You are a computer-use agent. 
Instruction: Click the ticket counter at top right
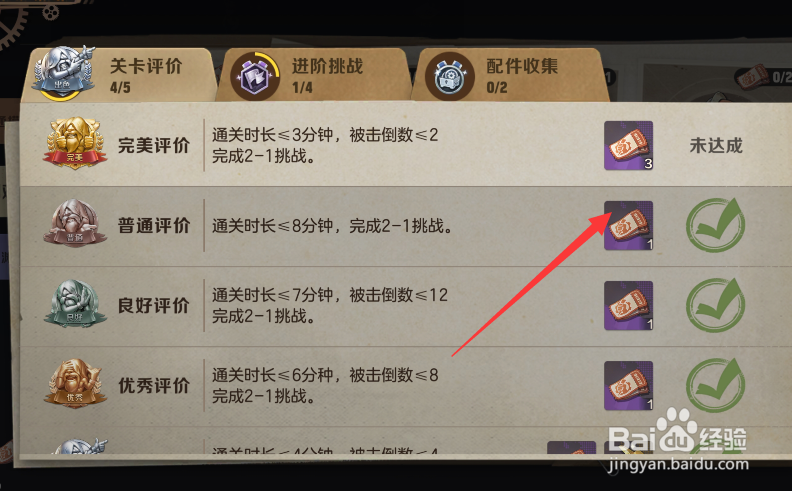pyautogui.click(x=764, y=77)
